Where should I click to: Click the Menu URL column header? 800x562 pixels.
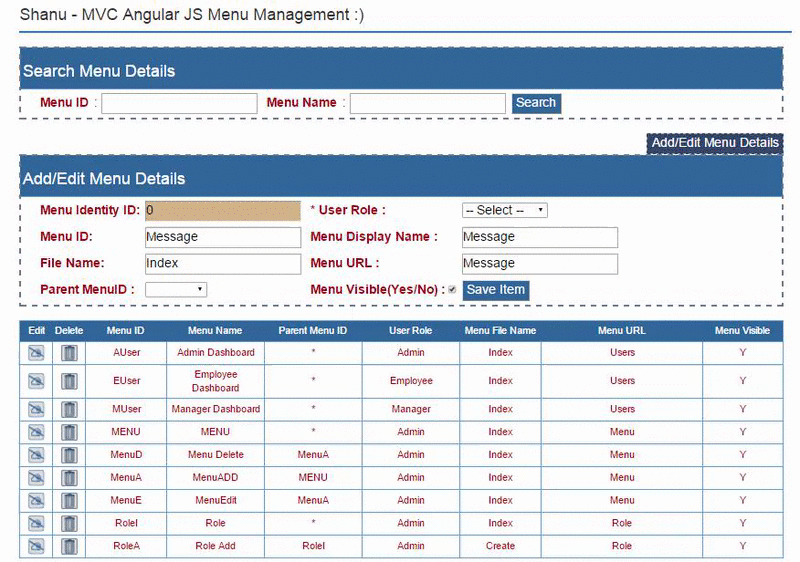[621, 330]
